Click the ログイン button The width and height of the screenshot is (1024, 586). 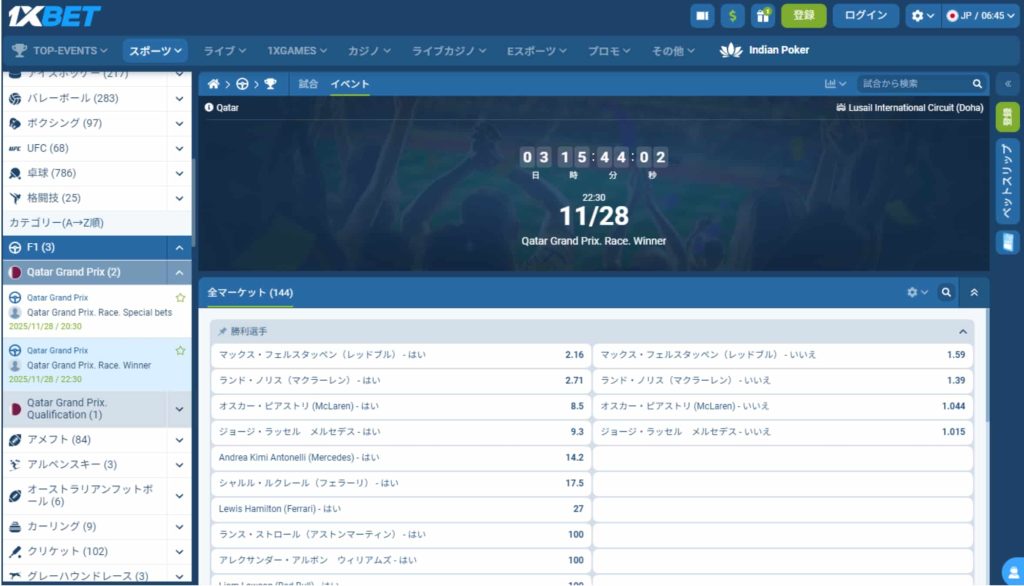[x=865, y=15]
